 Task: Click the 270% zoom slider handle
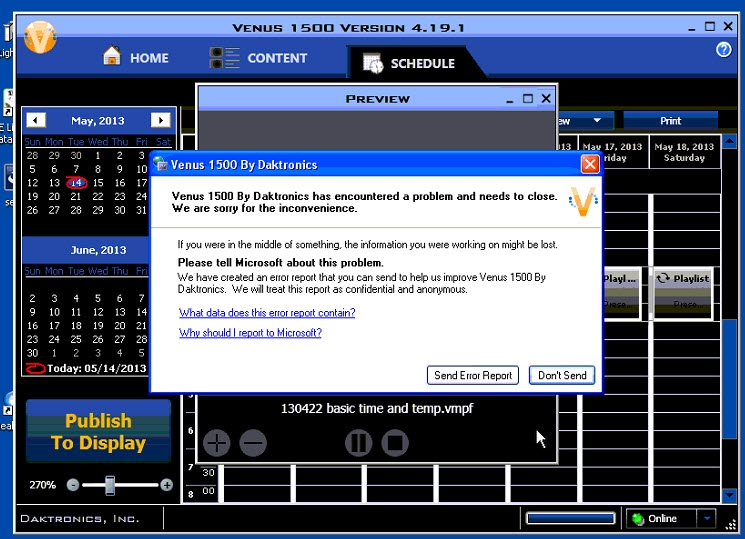pyautogui.click(x=110, y=485)
